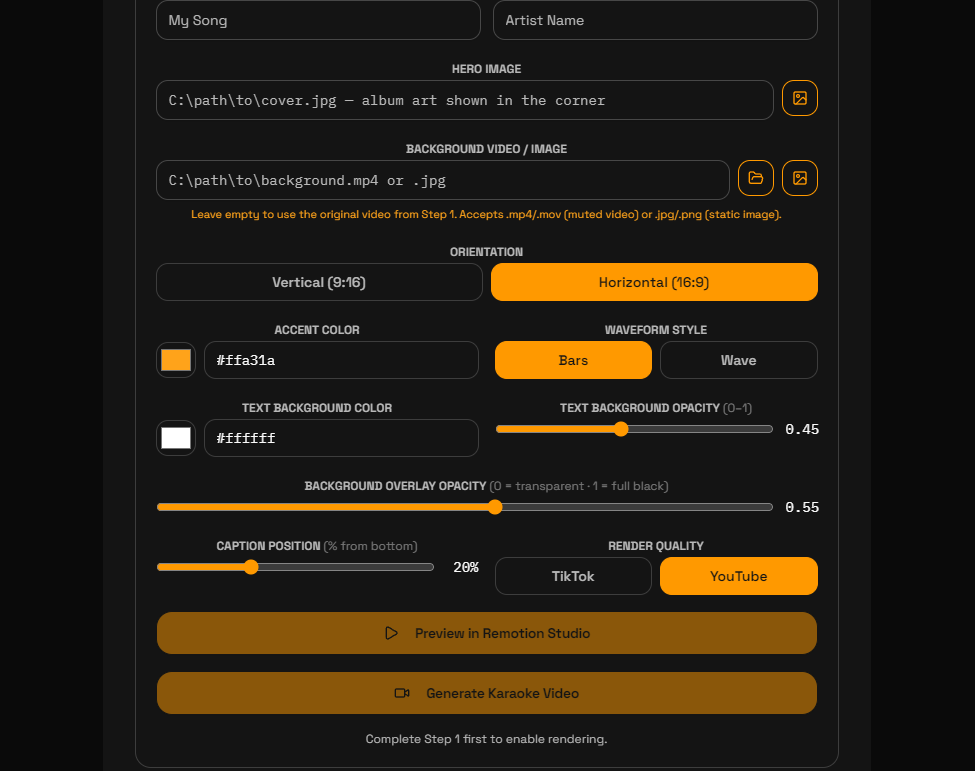The image size is (975, 771).
Task: Focus the hero image path field
Action: point(464,100)
